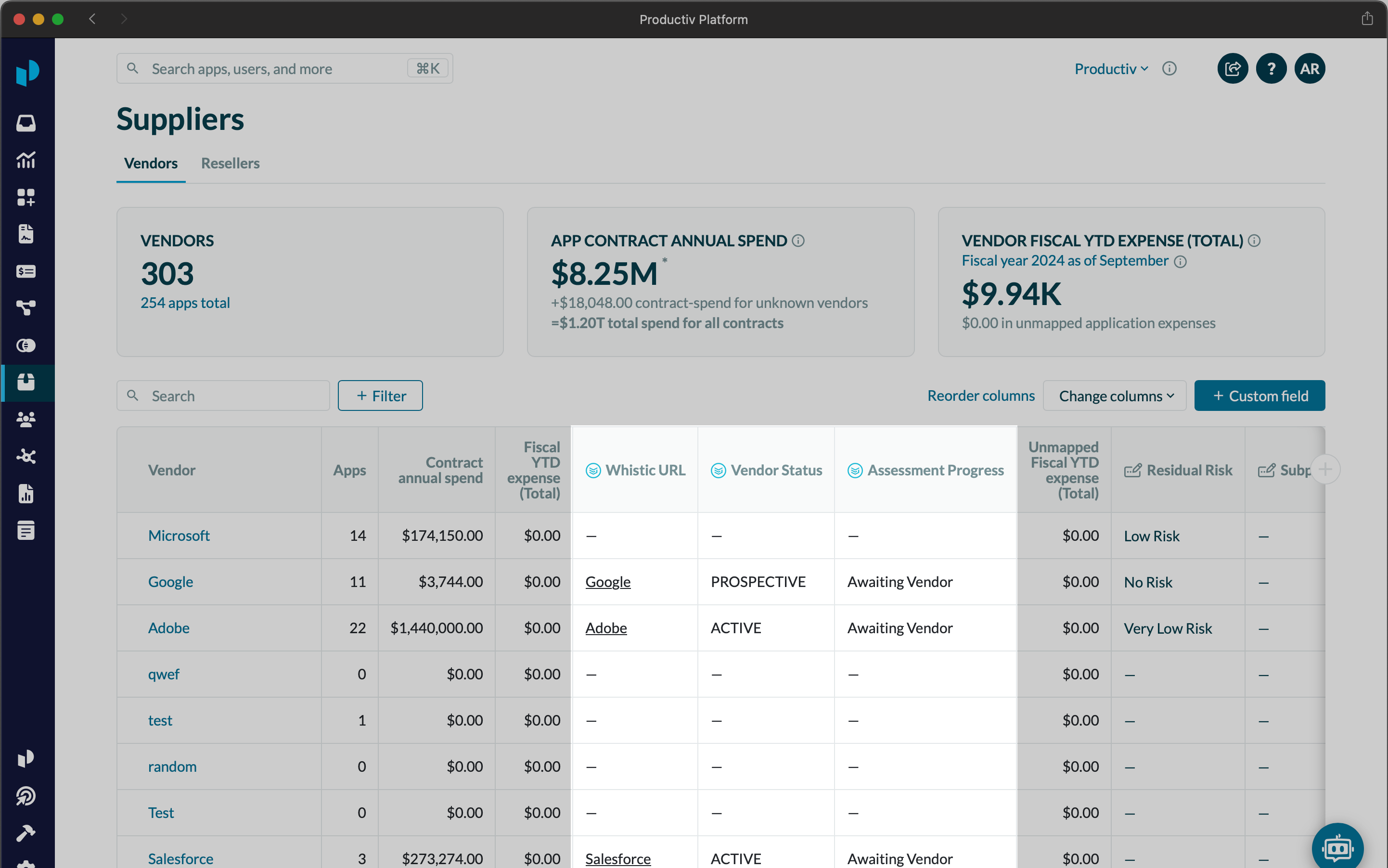Screen dimensions: 1388x868
Task: Click the Custom field button
Action: (1259, 396)
